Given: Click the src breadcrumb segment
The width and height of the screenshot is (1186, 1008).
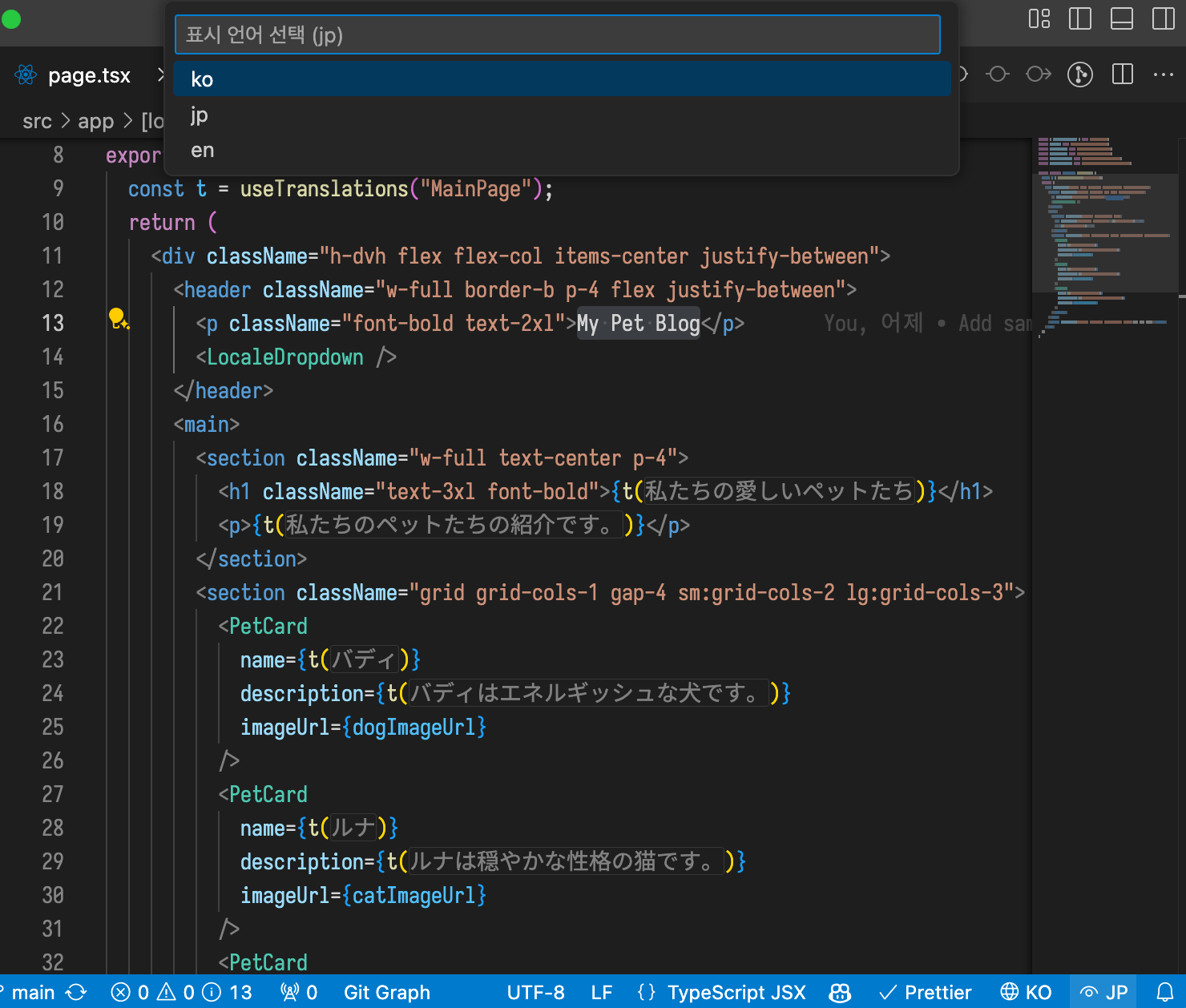Looking at the screenshot, I should click(37, 121).
